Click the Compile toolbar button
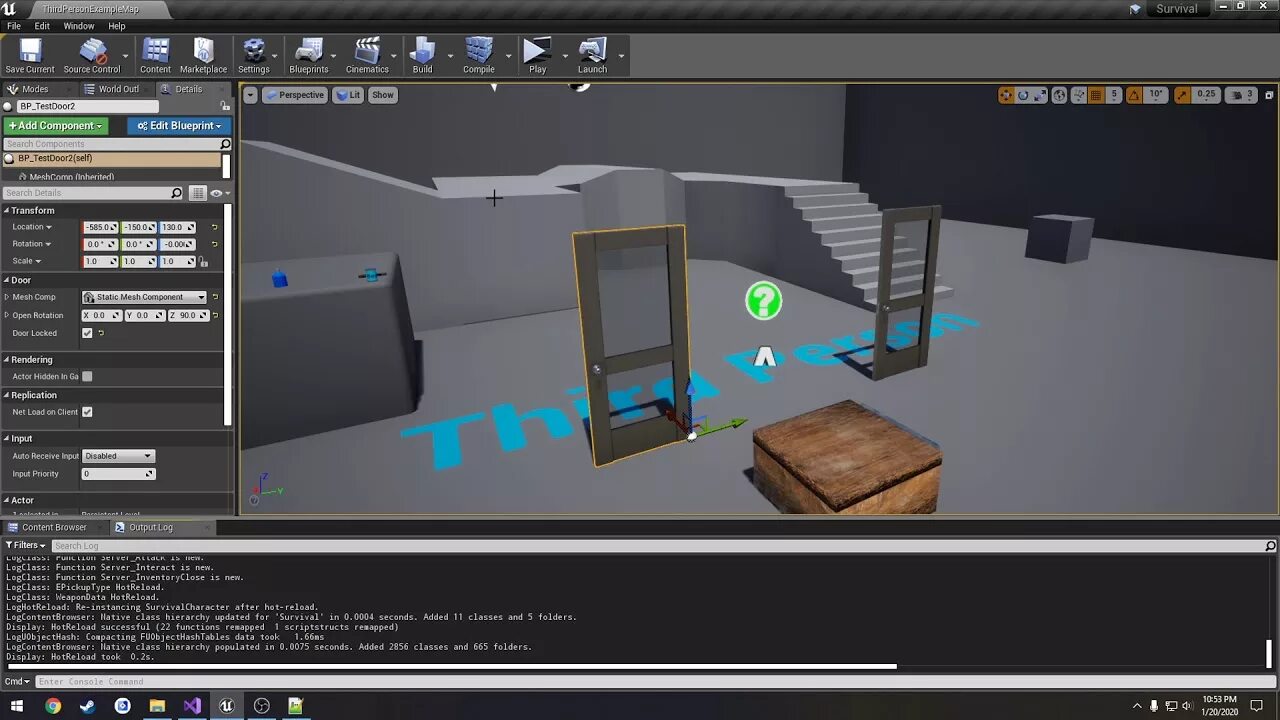This screenshot has height=720, width=1280. tap(479, 56)
